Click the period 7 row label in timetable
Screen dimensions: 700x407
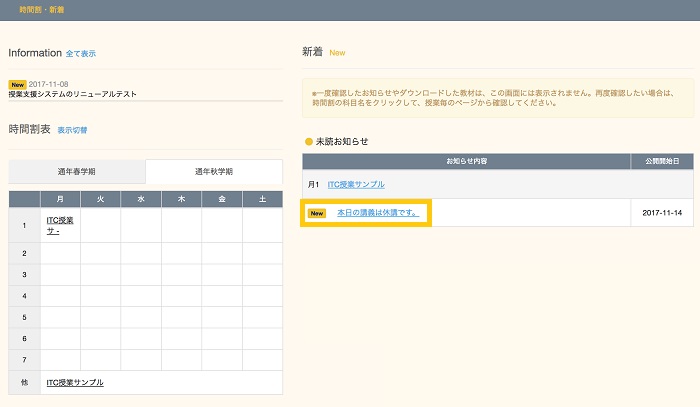[24, 357]
